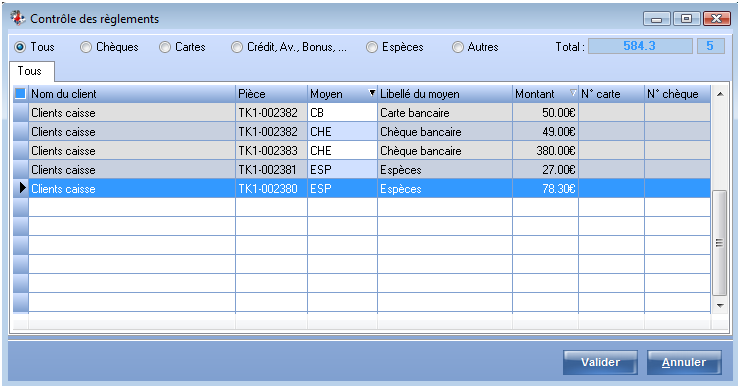Click the Total amount field showing 584.3
Image resolution: width=740 pixels, height=388 pixels.
click(640, 46)
